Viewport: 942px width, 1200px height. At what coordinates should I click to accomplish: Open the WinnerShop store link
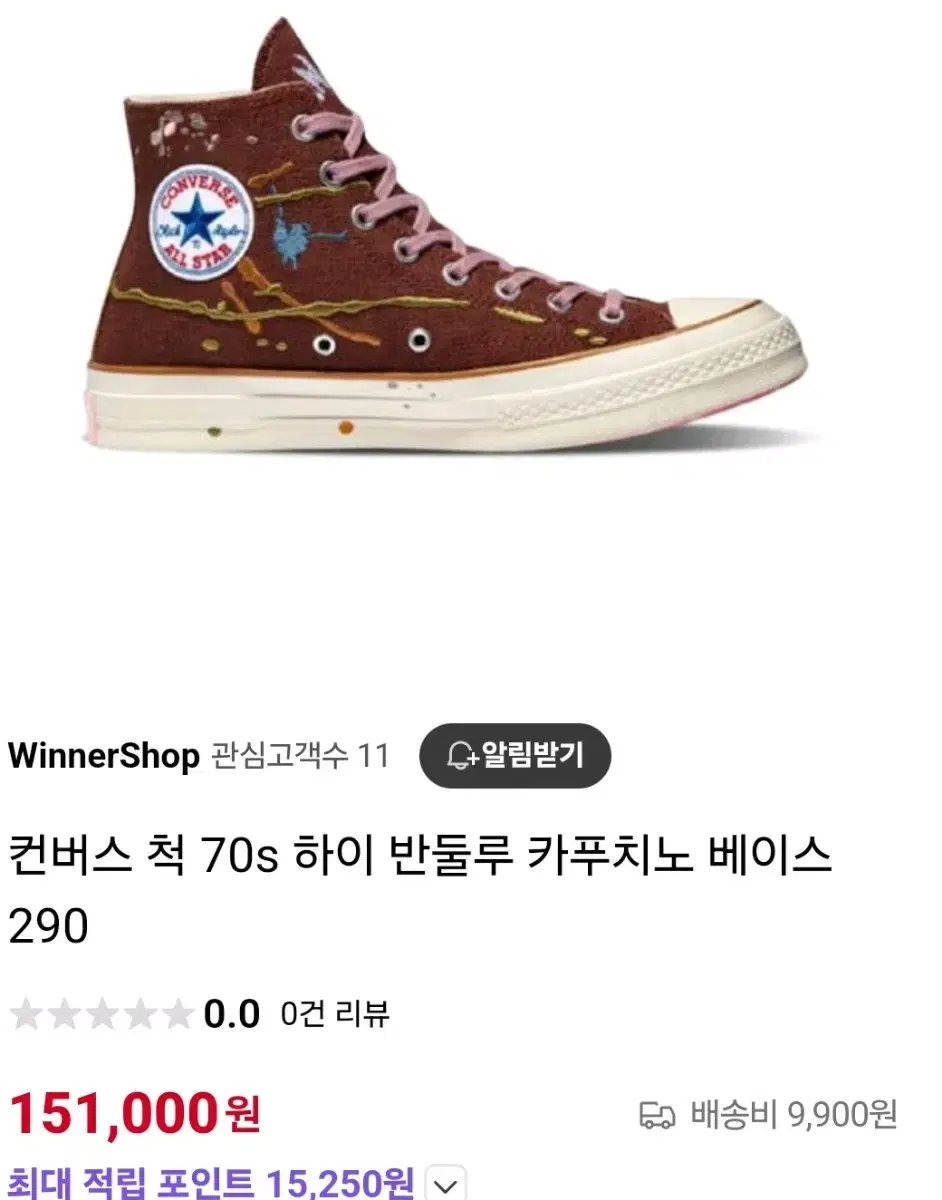[104, 756]
